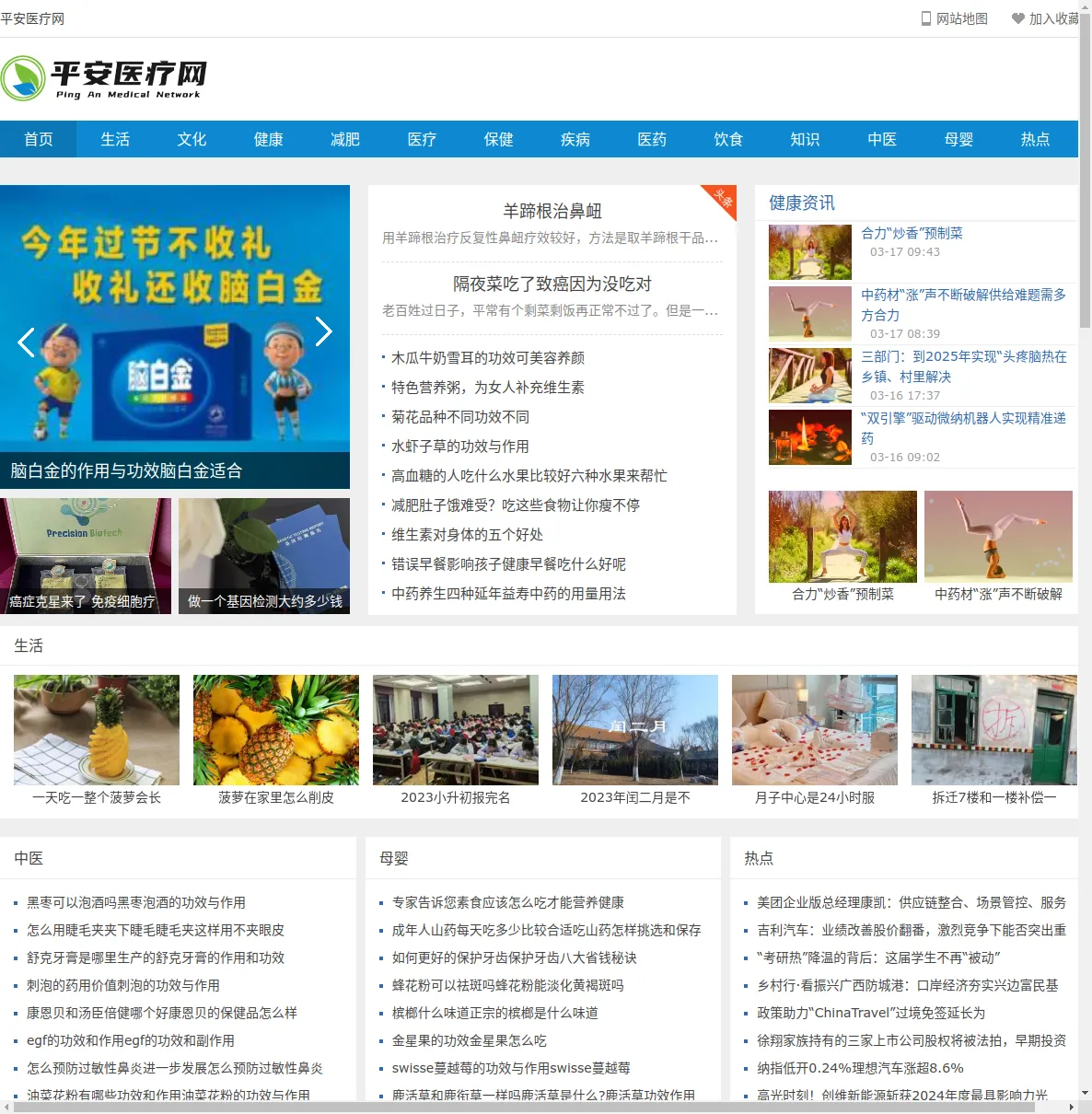
Task: Open the 生活 navigation menu item
Action: [115, 139]
